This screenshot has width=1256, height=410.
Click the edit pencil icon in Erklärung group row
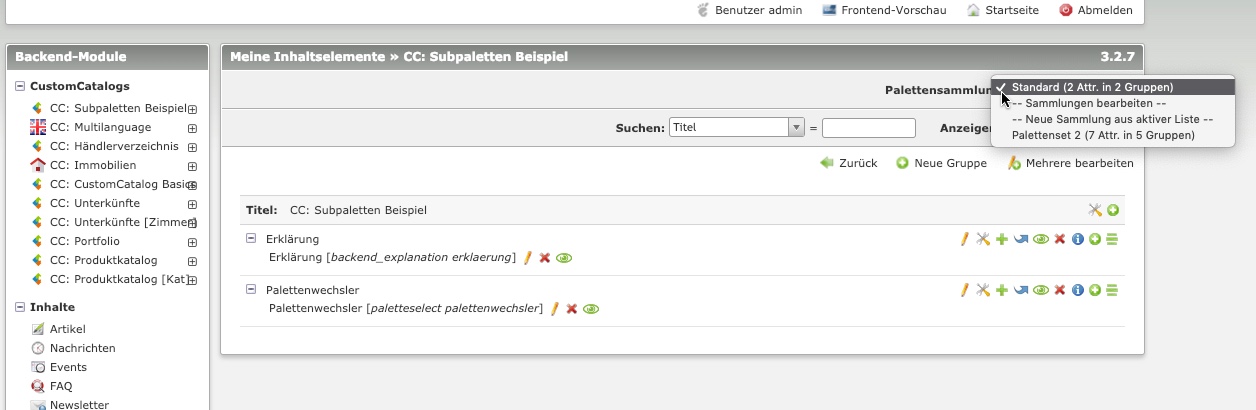point(965,239)
